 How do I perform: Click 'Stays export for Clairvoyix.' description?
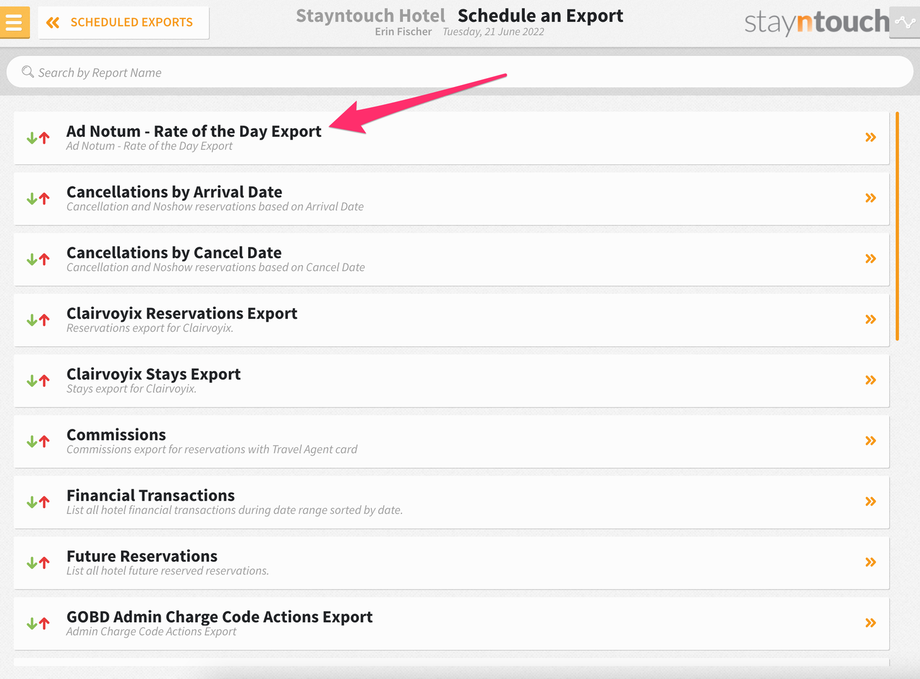point(131,389)
